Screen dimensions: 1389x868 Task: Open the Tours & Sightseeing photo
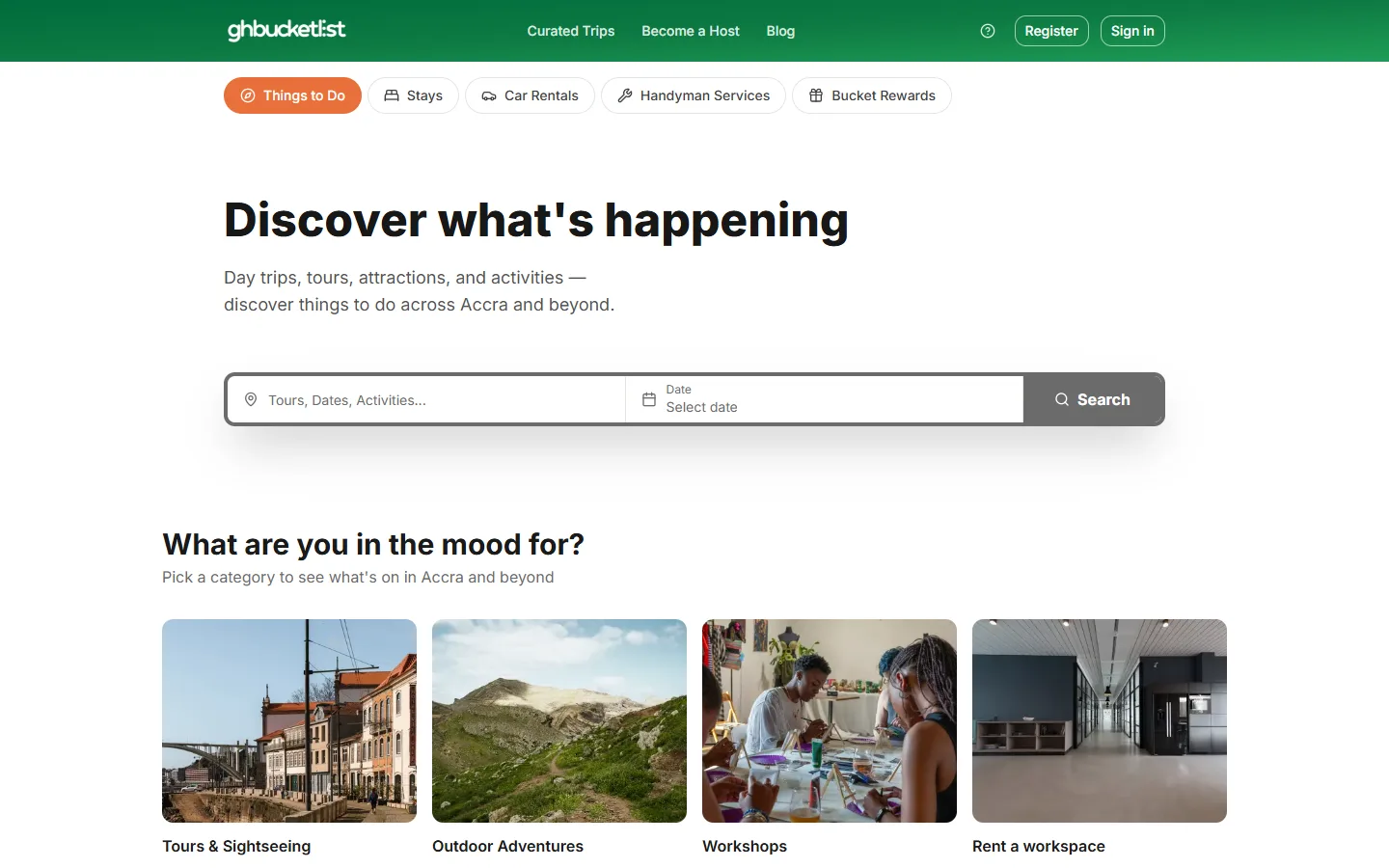coord(289,720)
